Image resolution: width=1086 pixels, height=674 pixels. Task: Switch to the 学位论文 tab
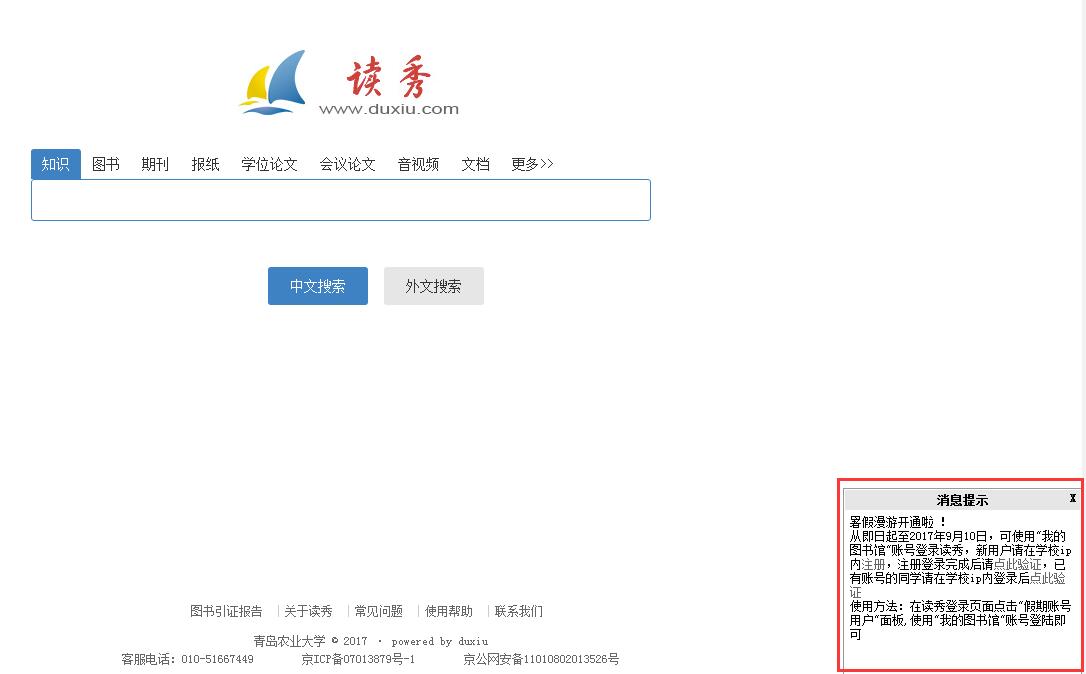pyautogui.click(x=269, y=164)
